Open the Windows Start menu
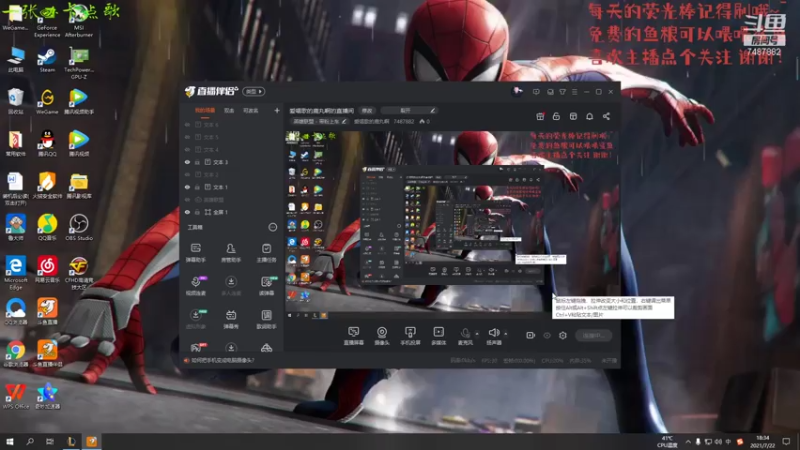This screenshot has height=450, width=800. [9, 441]
